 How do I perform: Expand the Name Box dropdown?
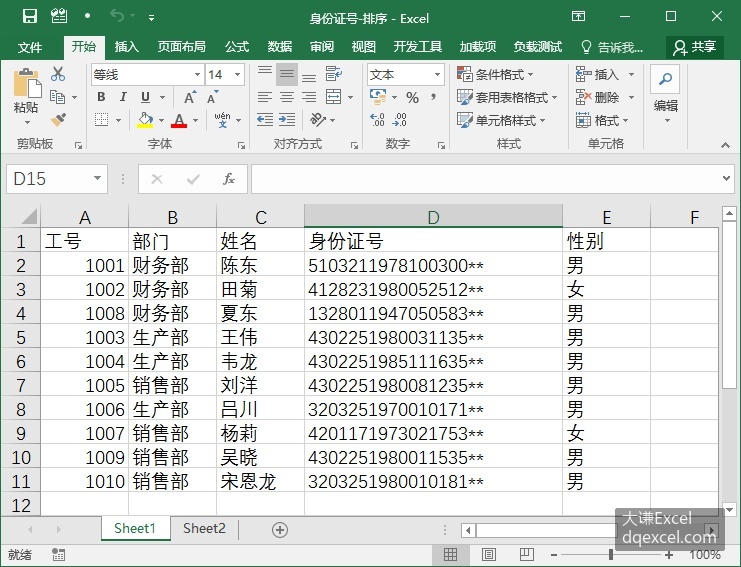click(97, 179)
